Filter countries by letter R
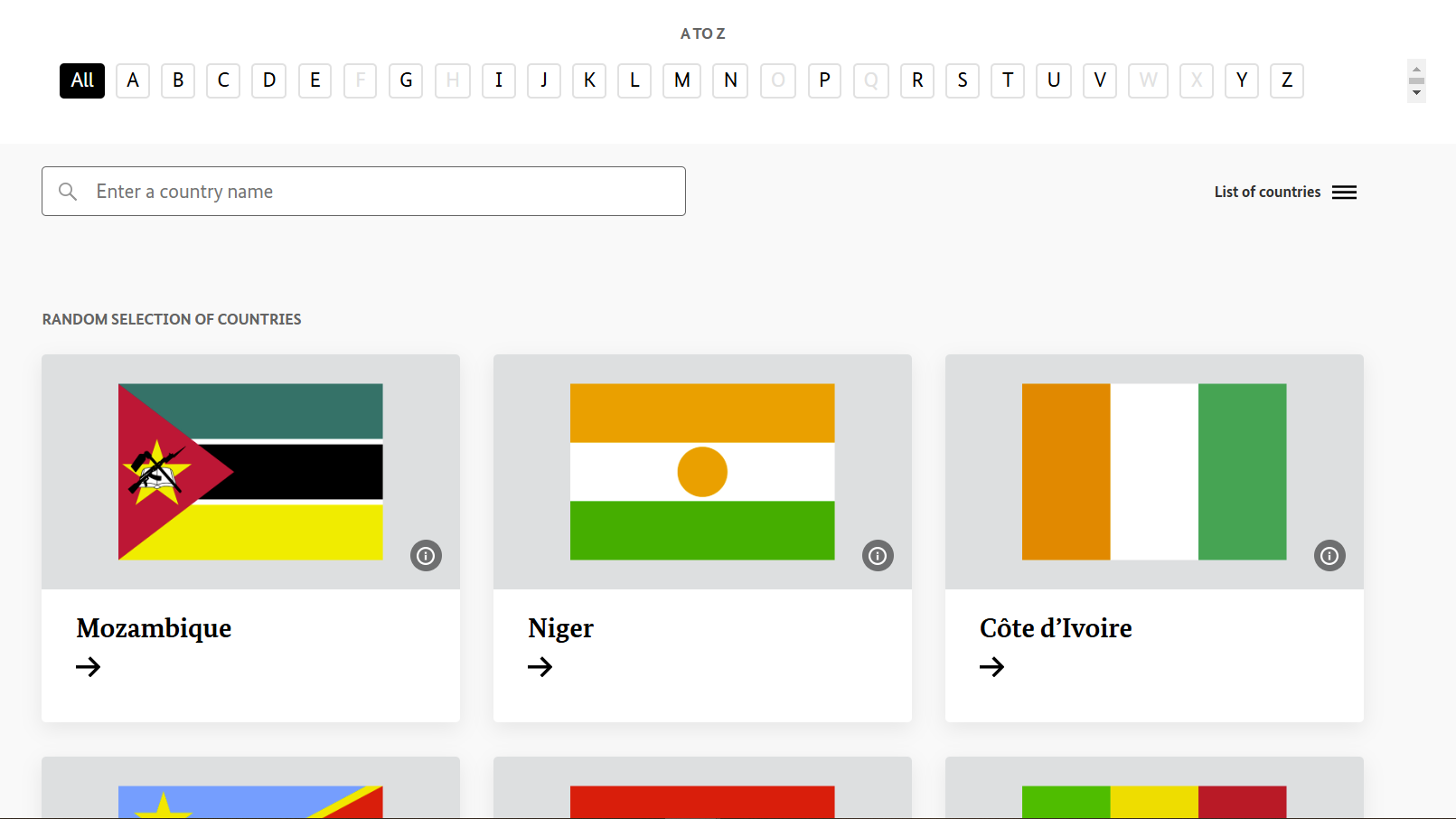Screen dimensions: 1456x819 coord(917,80)
